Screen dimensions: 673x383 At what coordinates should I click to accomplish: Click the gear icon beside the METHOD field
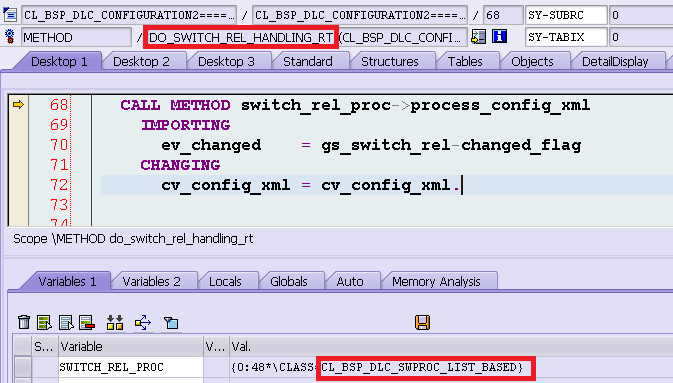coord(10,36)
